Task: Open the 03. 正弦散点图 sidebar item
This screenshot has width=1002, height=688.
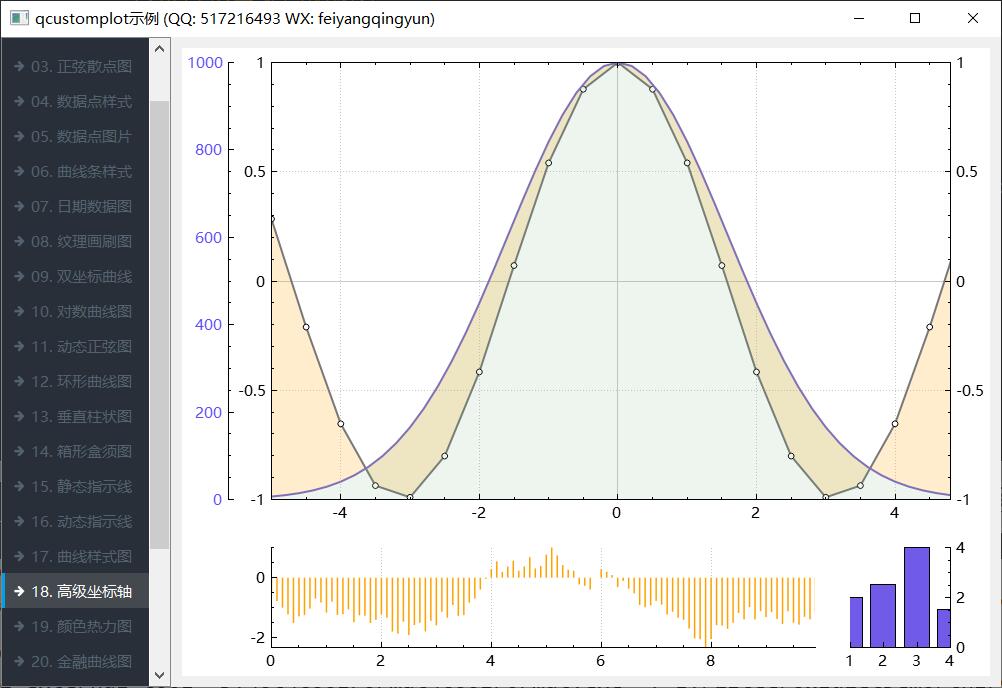Action: pyautogui.click(x=81, y=66)
